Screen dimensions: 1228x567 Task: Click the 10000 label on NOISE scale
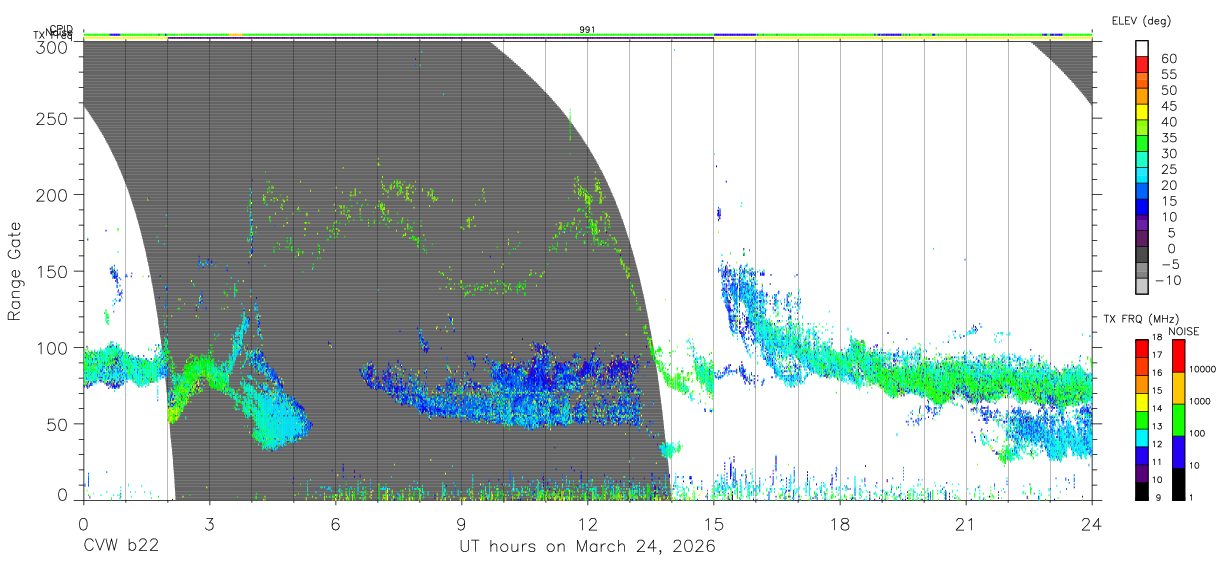pos(1203,370)
